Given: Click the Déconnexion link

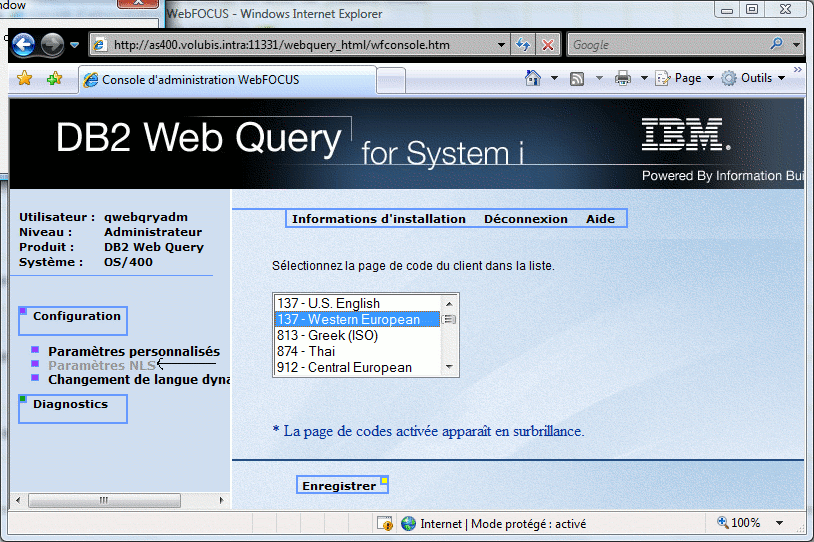Looking at the screenshot, I should click(526, 219).
